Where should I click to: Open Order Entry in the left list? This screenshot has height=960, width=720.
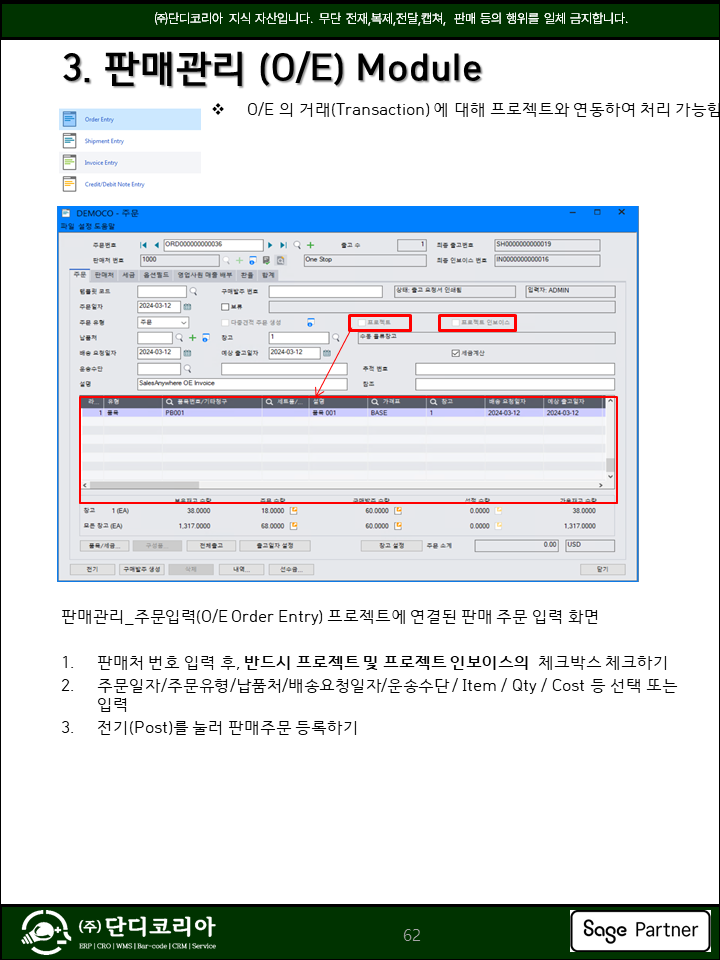(130, 119)
